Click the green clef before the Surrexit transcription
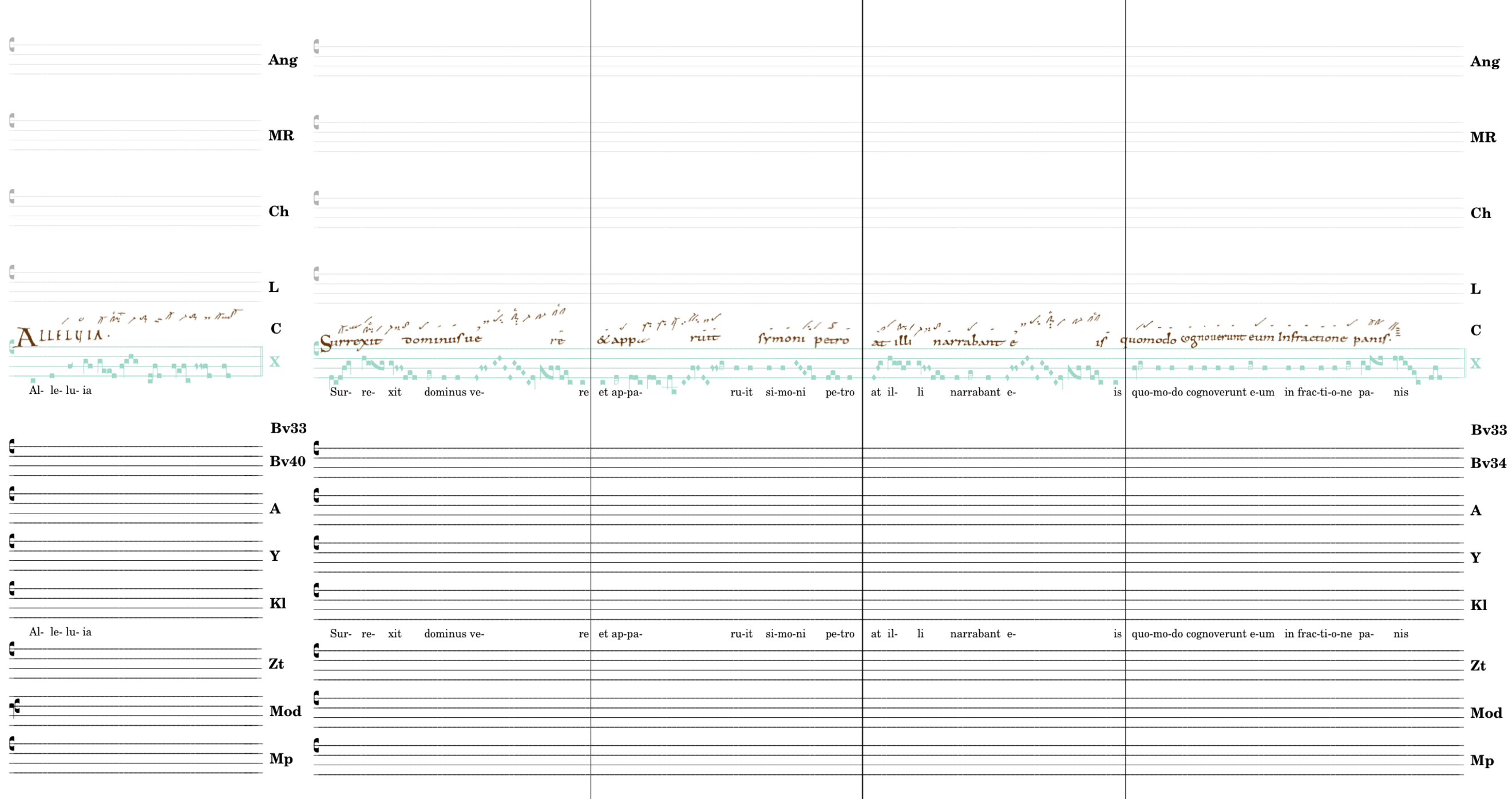Image resolution: width=1512 pixels, height=799 pixels. pos(317,349)
